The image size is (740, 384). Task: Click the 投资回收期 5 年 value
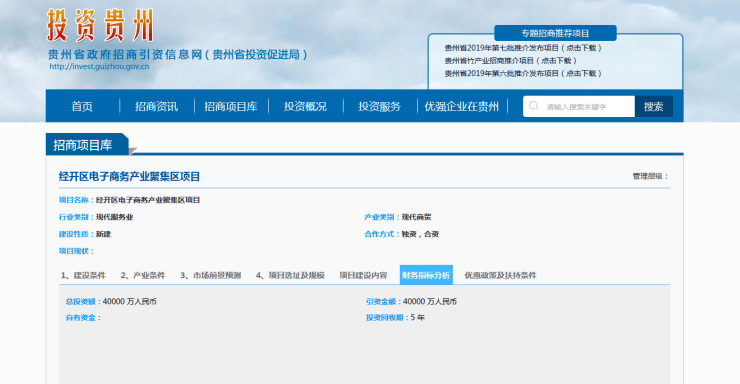point(417,318)
